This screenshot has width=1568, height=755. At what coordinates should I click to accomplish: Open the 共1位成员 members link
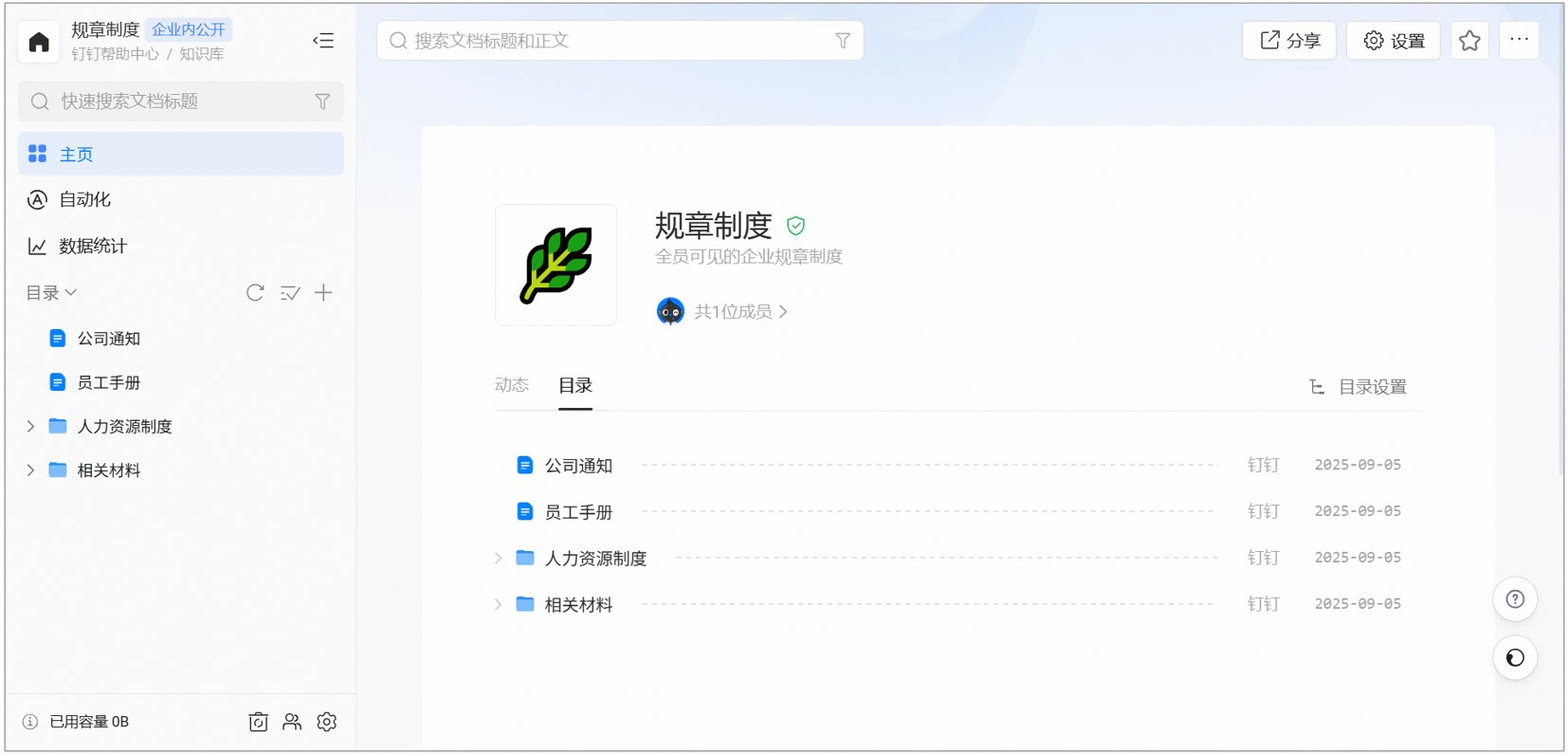(x=740, y=311)
